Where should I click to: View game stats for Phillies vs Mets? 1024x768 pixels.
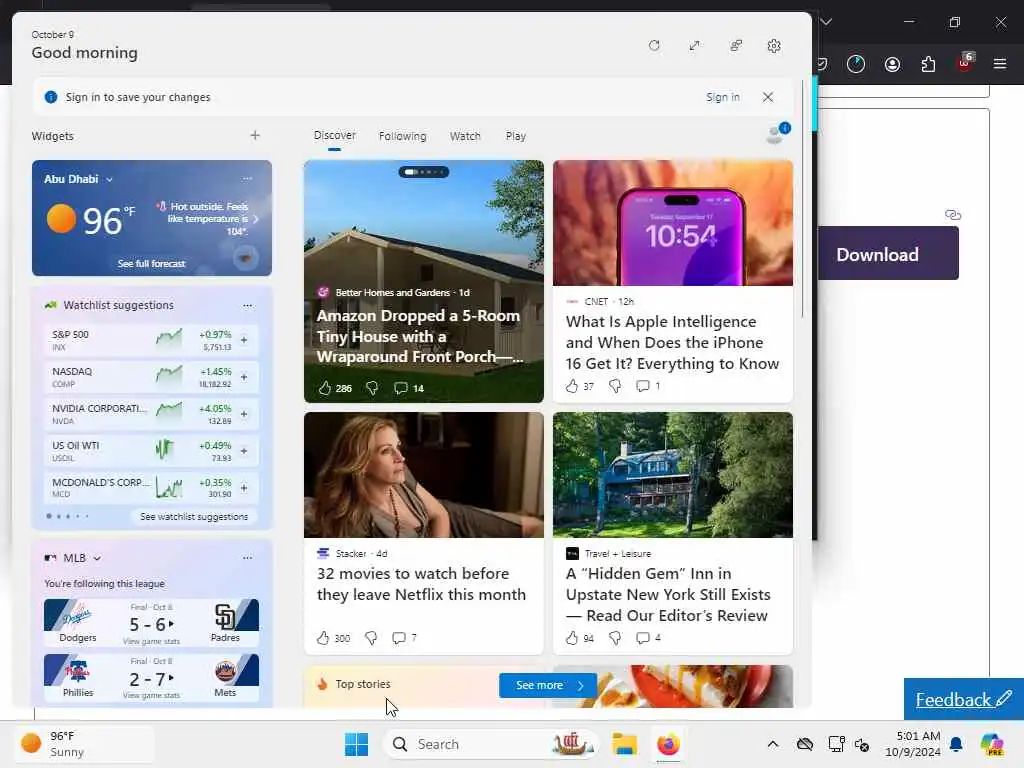[x=151, y=696]
